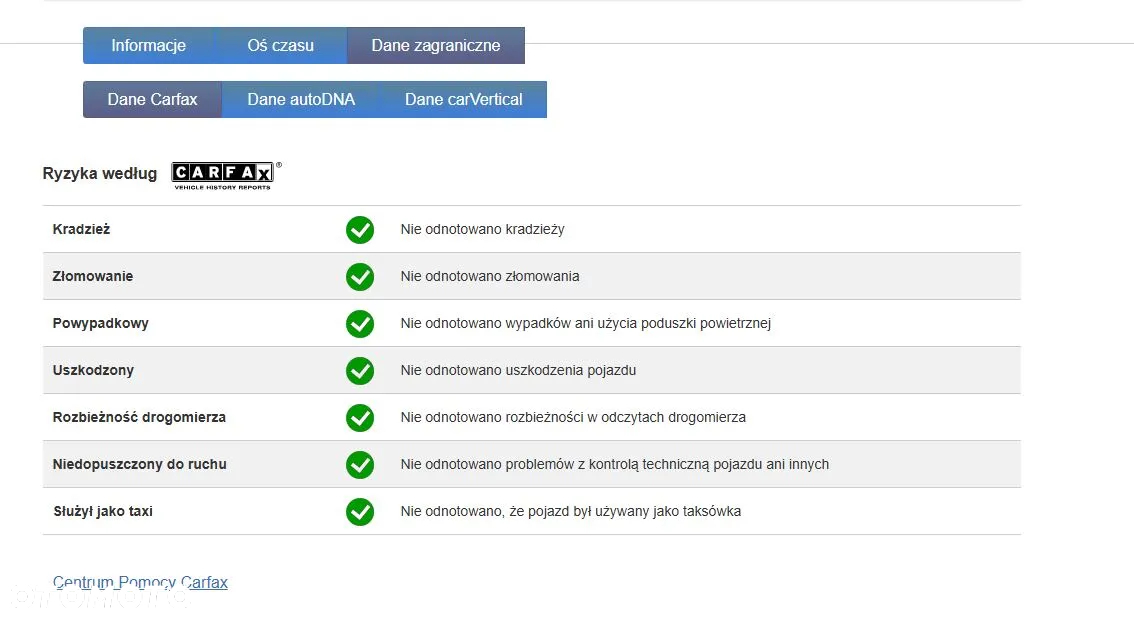Click the text 'Nie odnotowano kradzieży'

pyautogui.click(x=482, y=229)
